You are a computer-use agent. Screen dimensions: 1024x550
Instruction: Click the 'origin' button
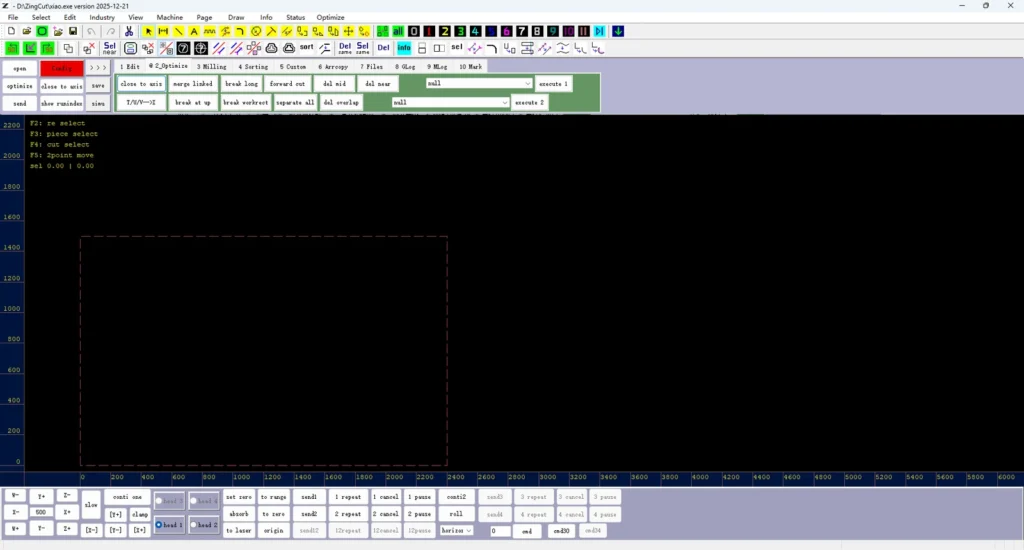(x=274, y=530)
